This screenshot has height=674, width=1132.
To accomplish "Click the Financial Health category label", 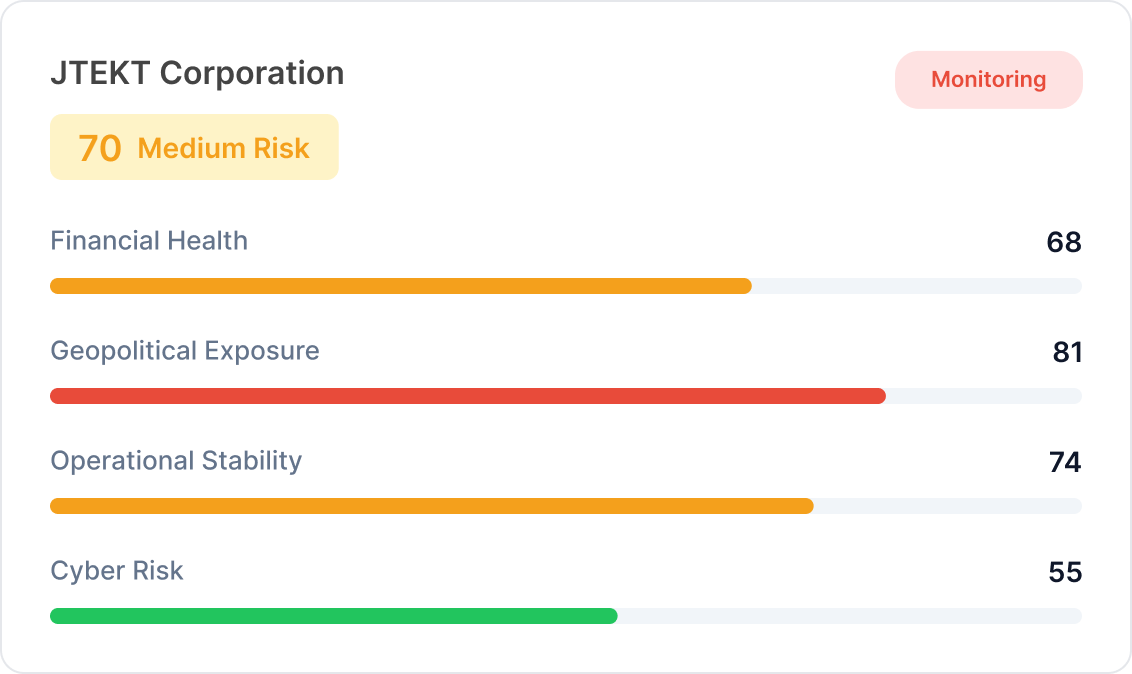I will click(148, 241).
